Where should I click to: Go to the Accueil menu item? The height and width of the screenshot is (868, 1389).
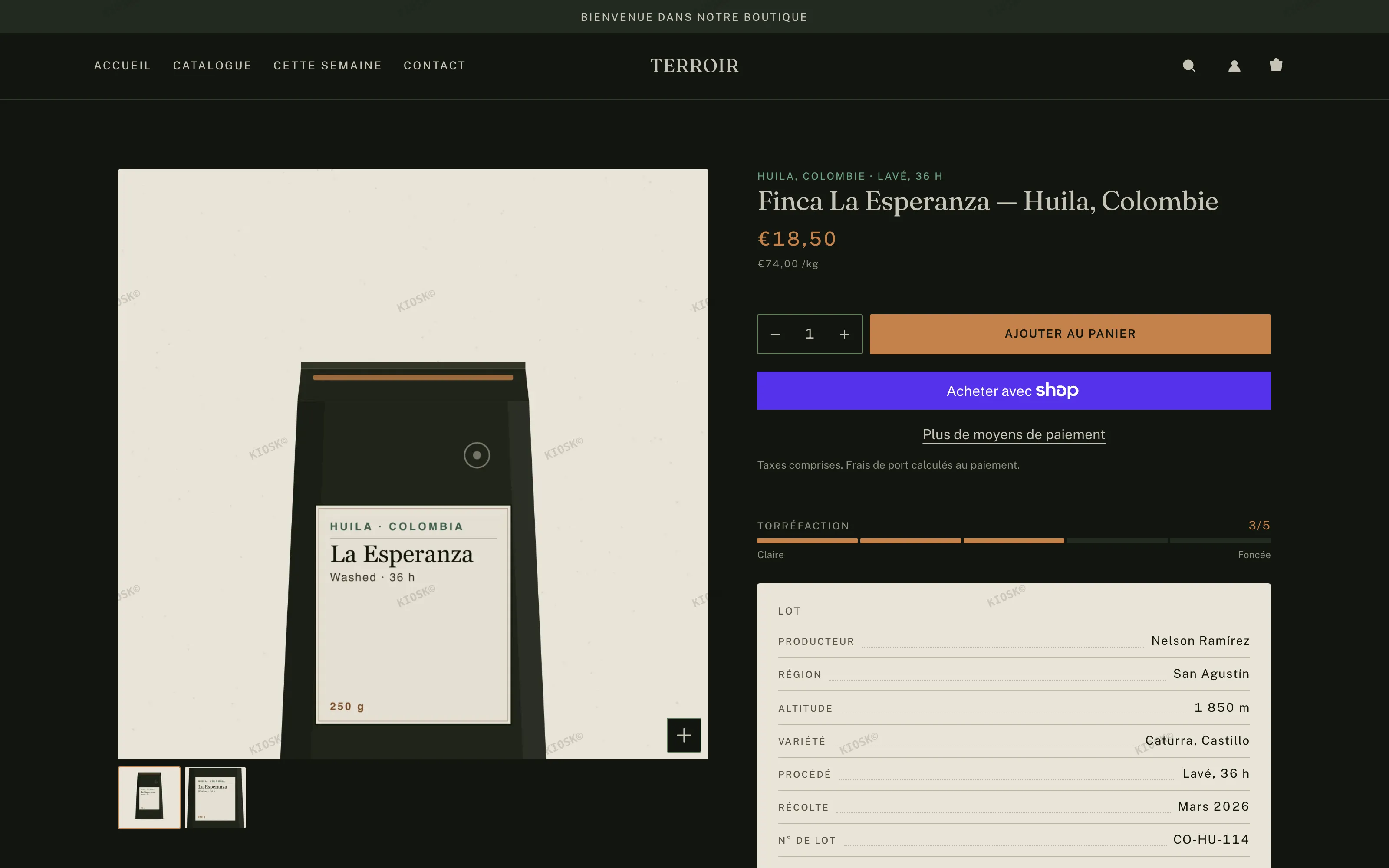pos(122,66)
